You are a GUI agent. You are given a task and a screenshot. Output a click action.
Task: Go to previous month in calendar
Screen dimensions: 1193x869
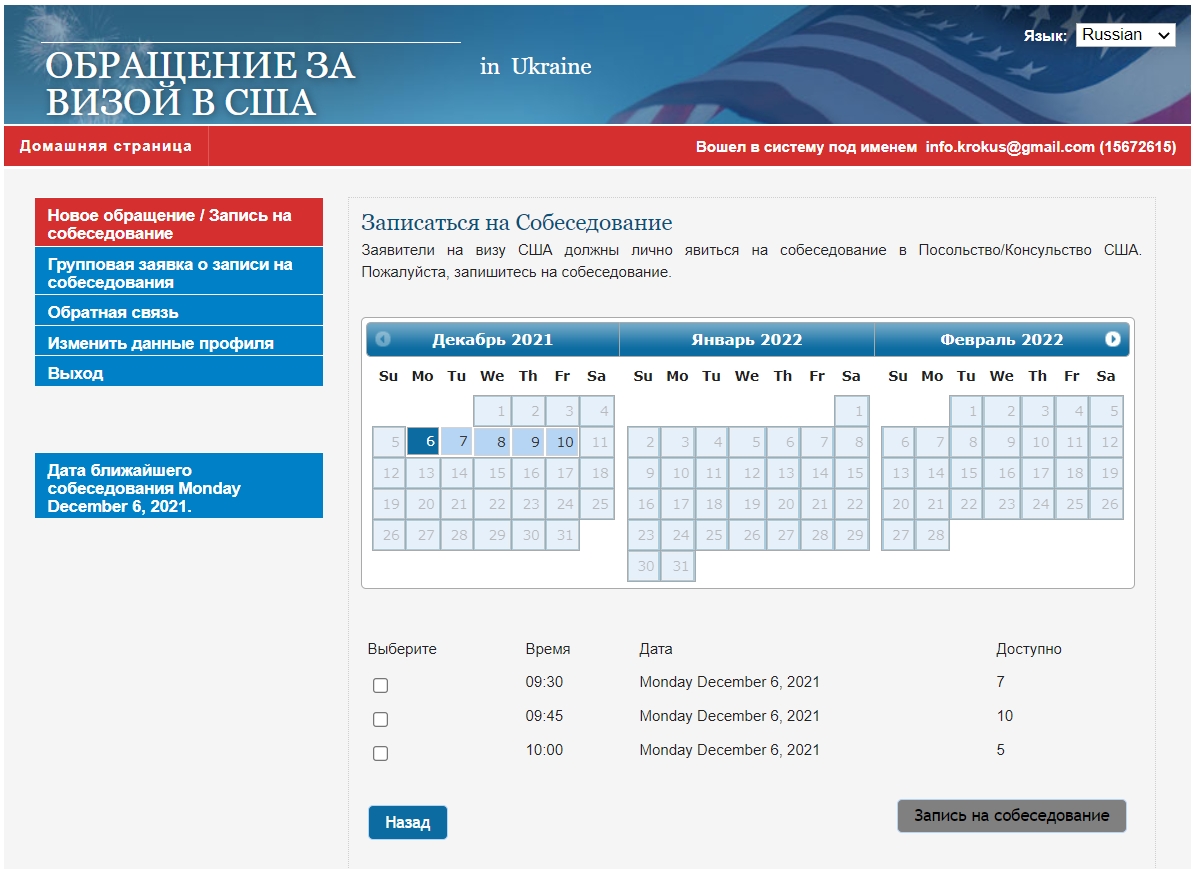tap(383, 339)
